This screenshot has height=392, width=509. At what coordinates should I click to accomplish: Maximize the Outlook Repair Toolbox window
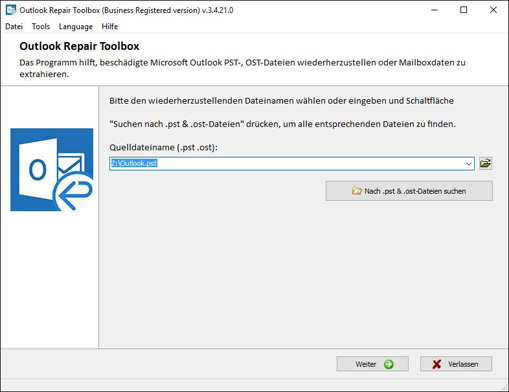pyautogui.click(x=463, y=10)
